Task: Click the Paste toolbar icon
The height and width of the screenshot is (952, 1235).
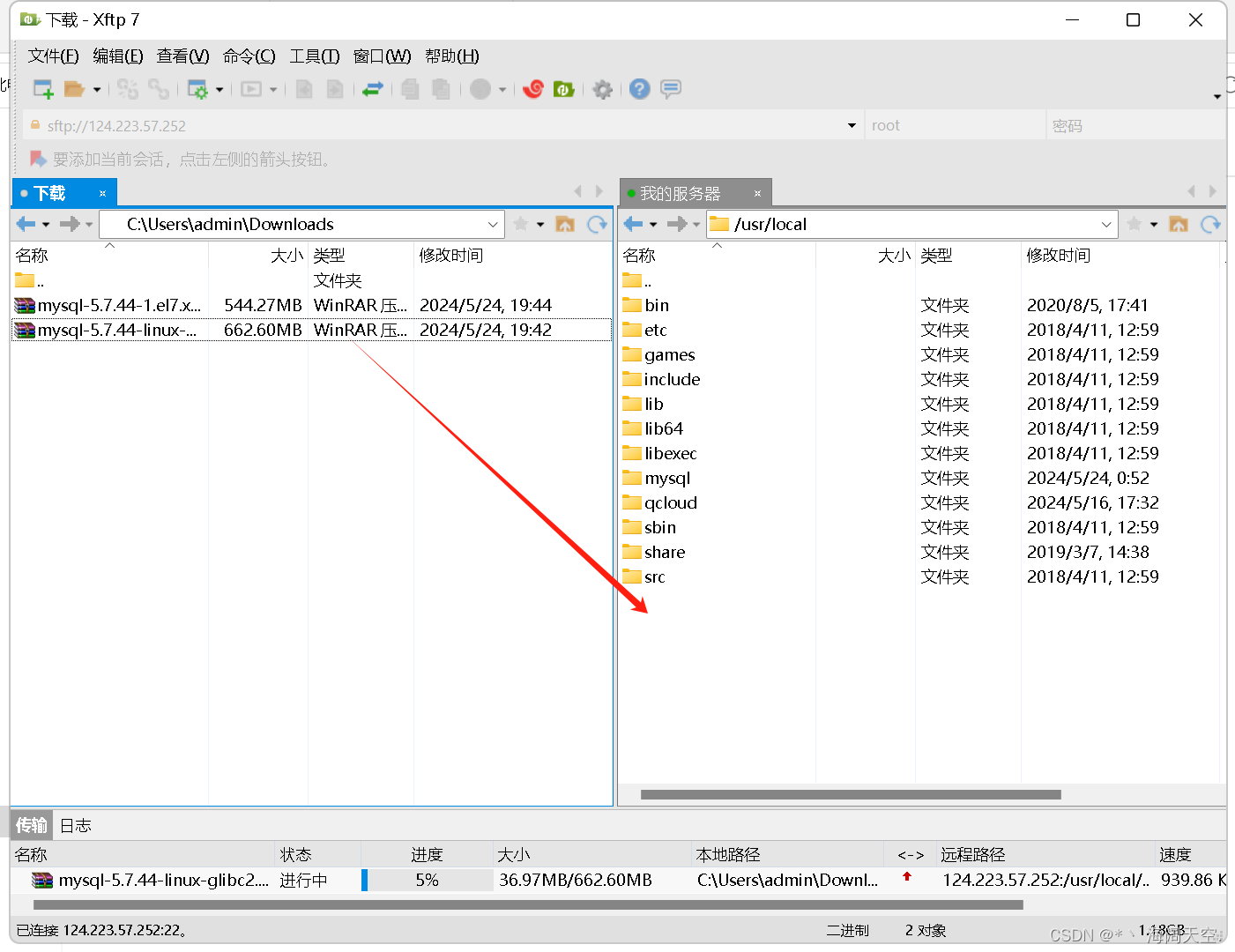Action: pos(441,89)
